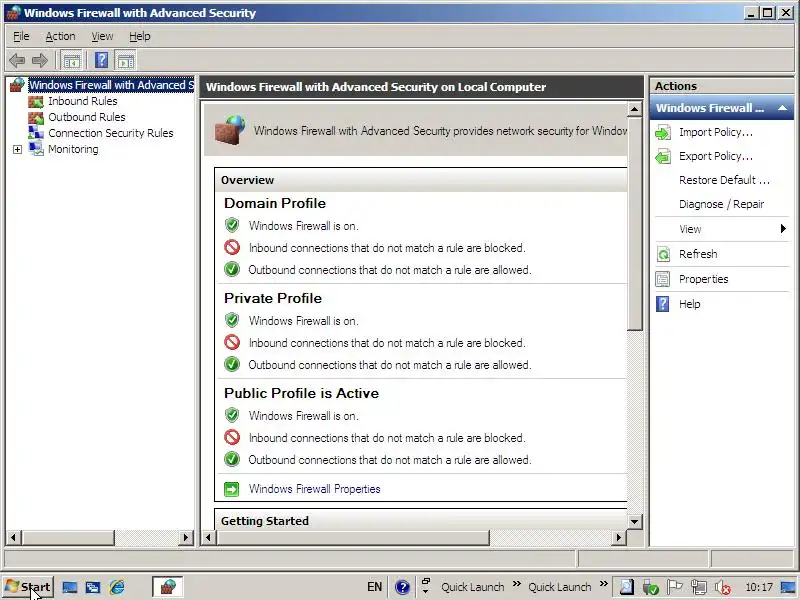The height and width of the screenshot is (600, 800).
Task: Click center pane vertical scrollbar up arrow
Action: 634,109
